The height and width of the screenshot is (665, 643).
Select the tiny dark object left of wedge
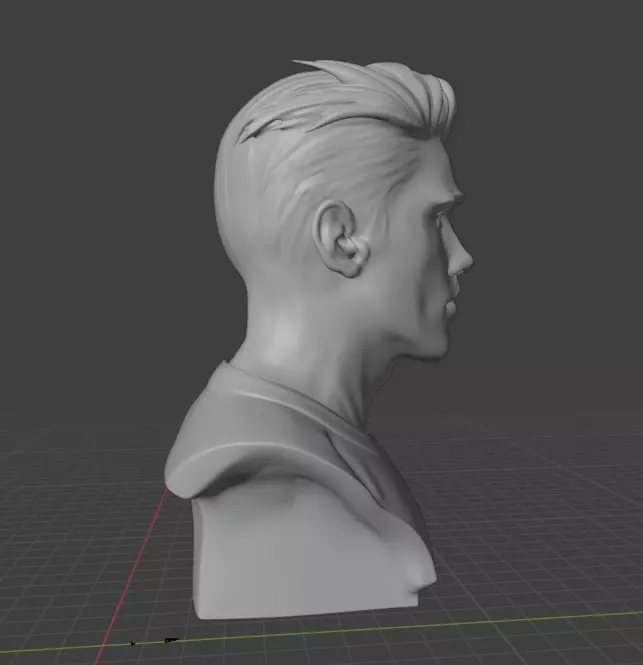pos(133,643)
